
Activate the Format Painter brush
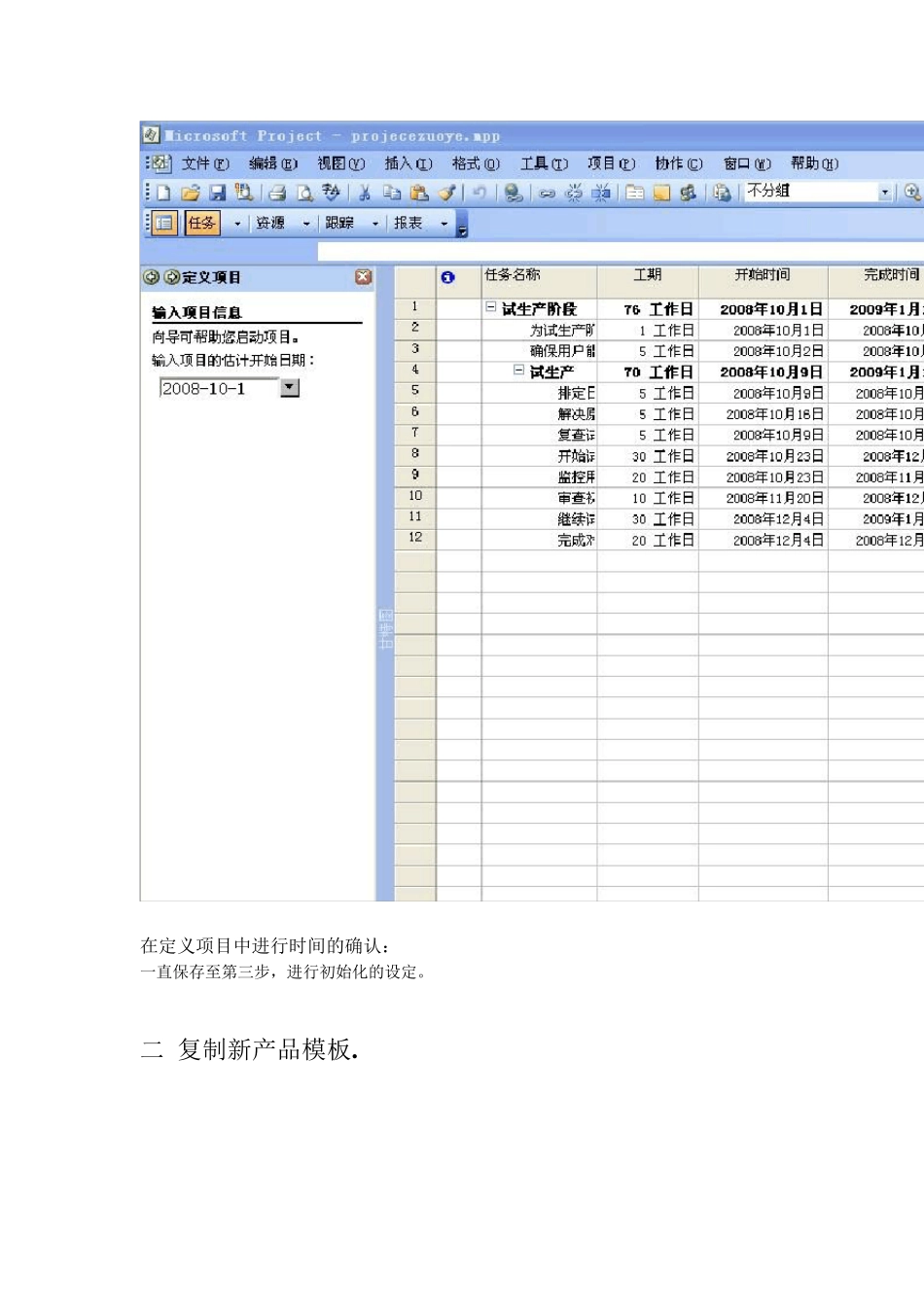[x=446, y=193]
